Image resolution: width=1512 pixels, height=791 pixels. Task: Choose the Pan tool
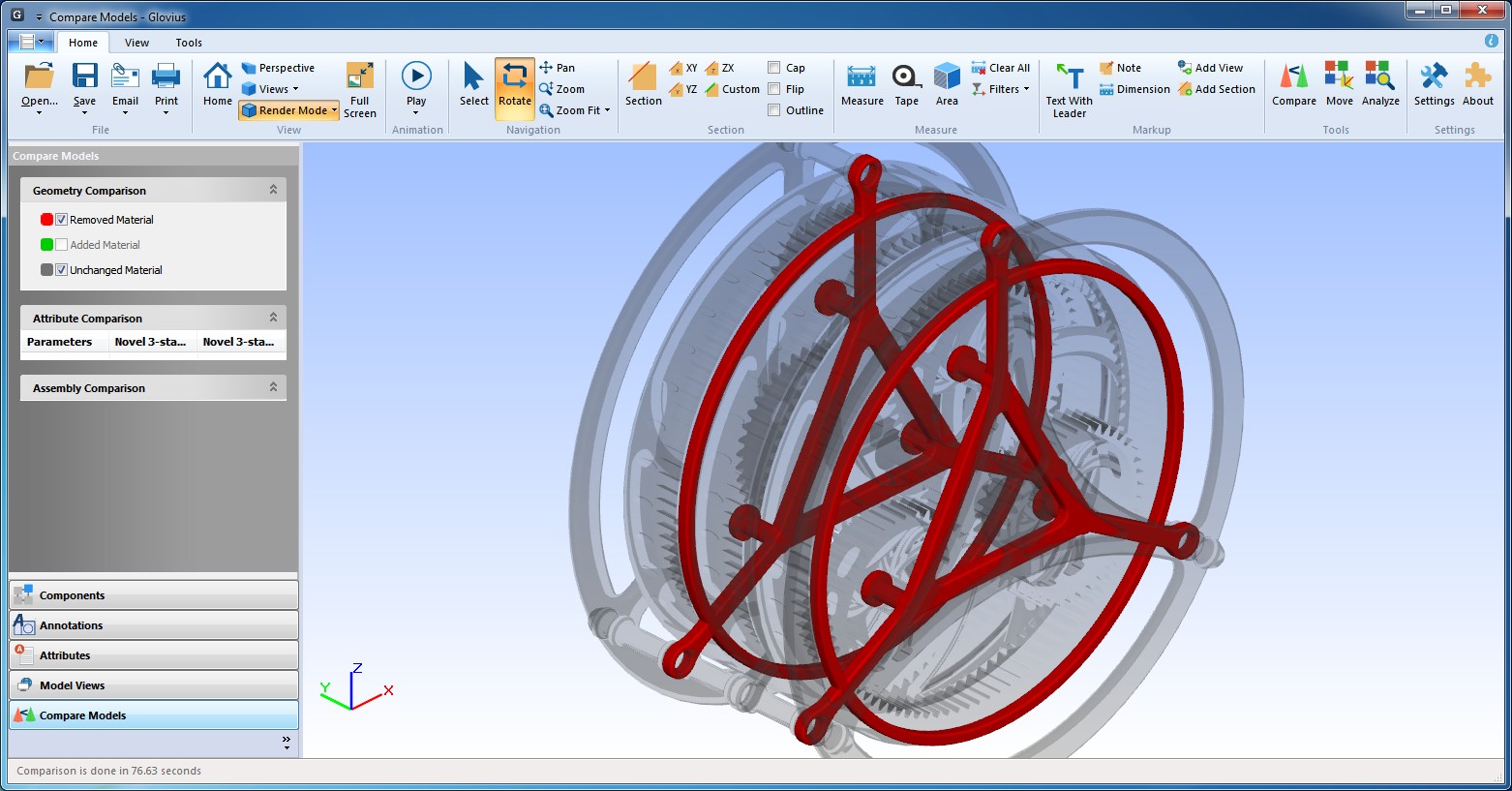tap(558, 68)
